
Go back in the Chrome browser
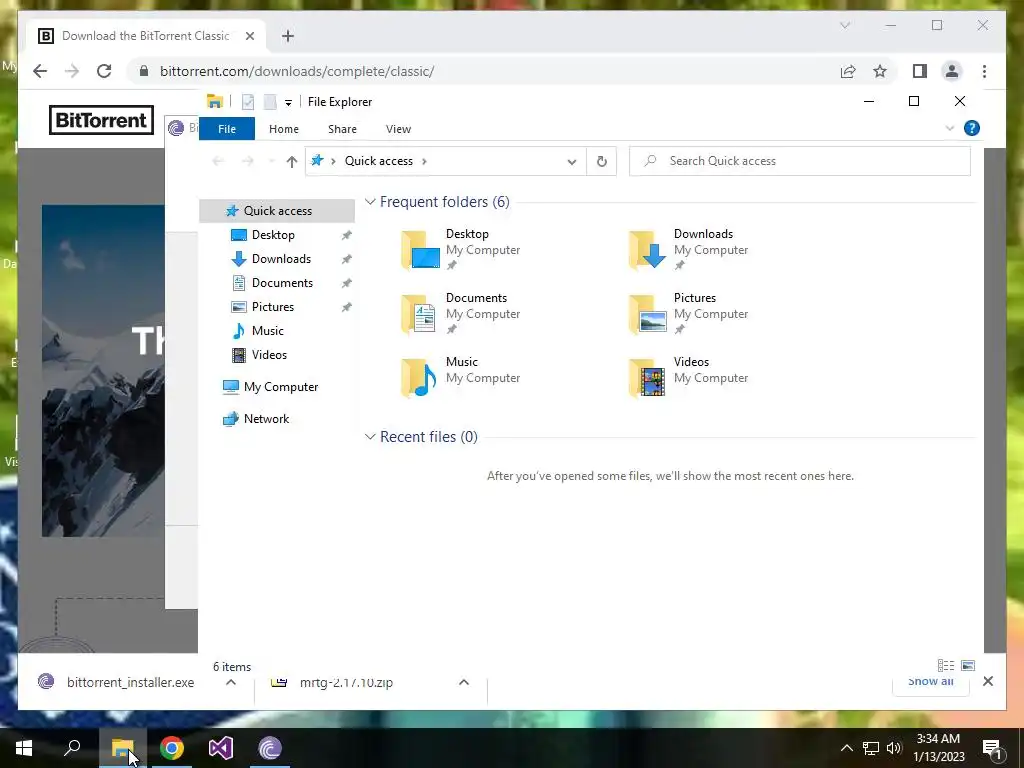click(x=40, y=71)
